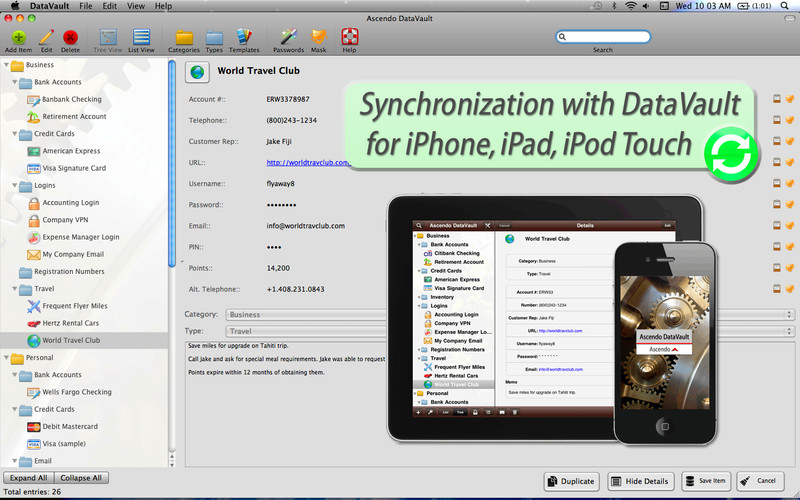Switch to Tree View
Image resolution: width=800 pixels, height=500 pixels.
click(x=107, y=37)
